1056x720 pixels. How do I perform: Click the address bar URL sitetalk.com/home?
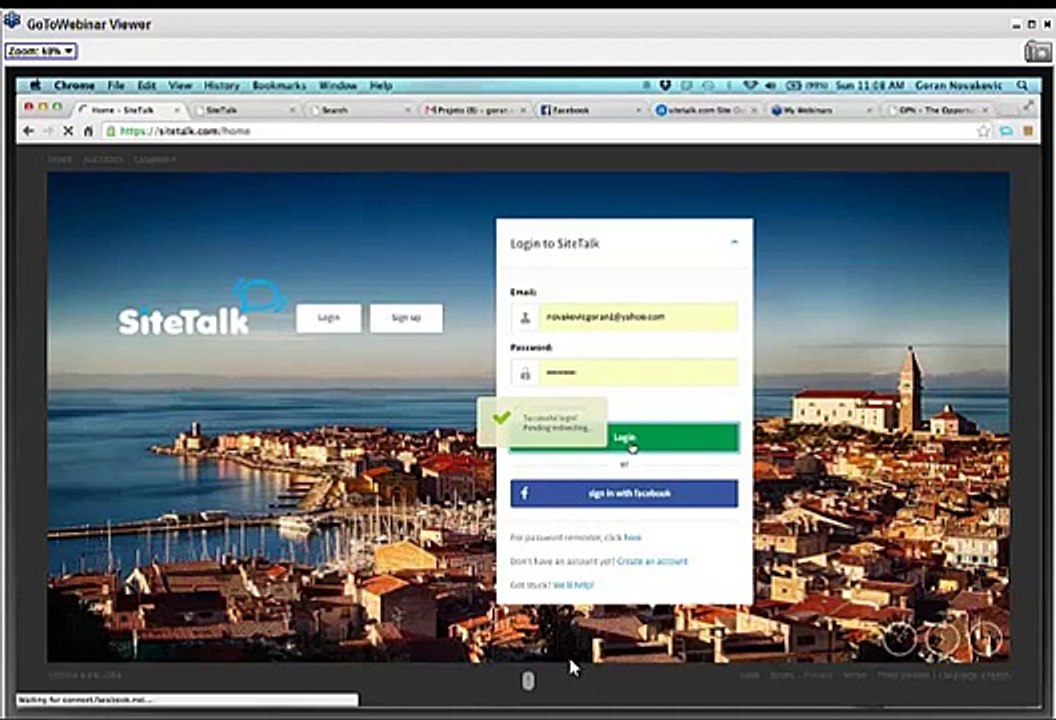[185, 131]
